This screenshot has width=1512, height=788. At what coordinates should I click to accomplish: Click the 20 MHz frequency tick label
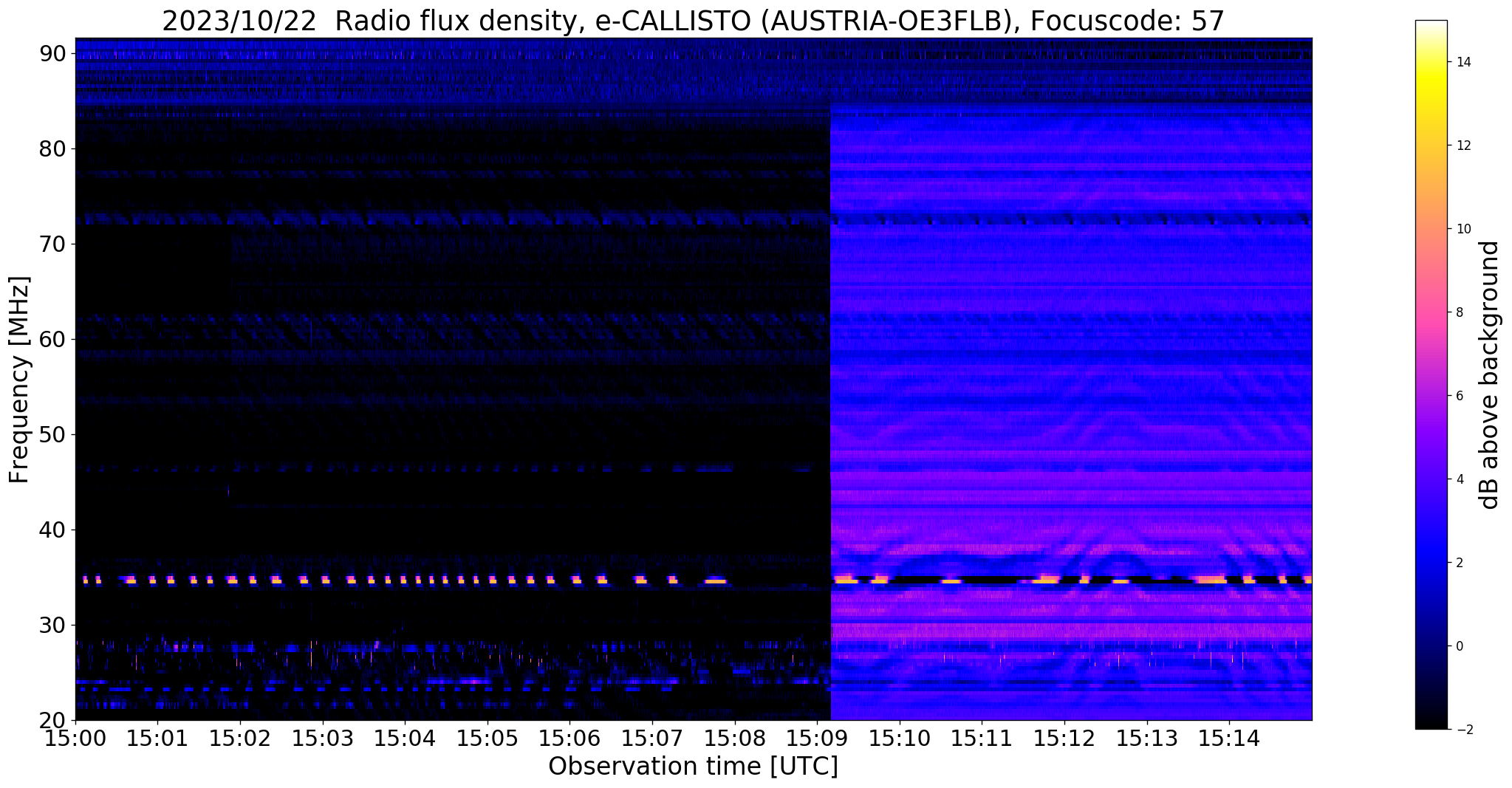click(x=52, y=720)
